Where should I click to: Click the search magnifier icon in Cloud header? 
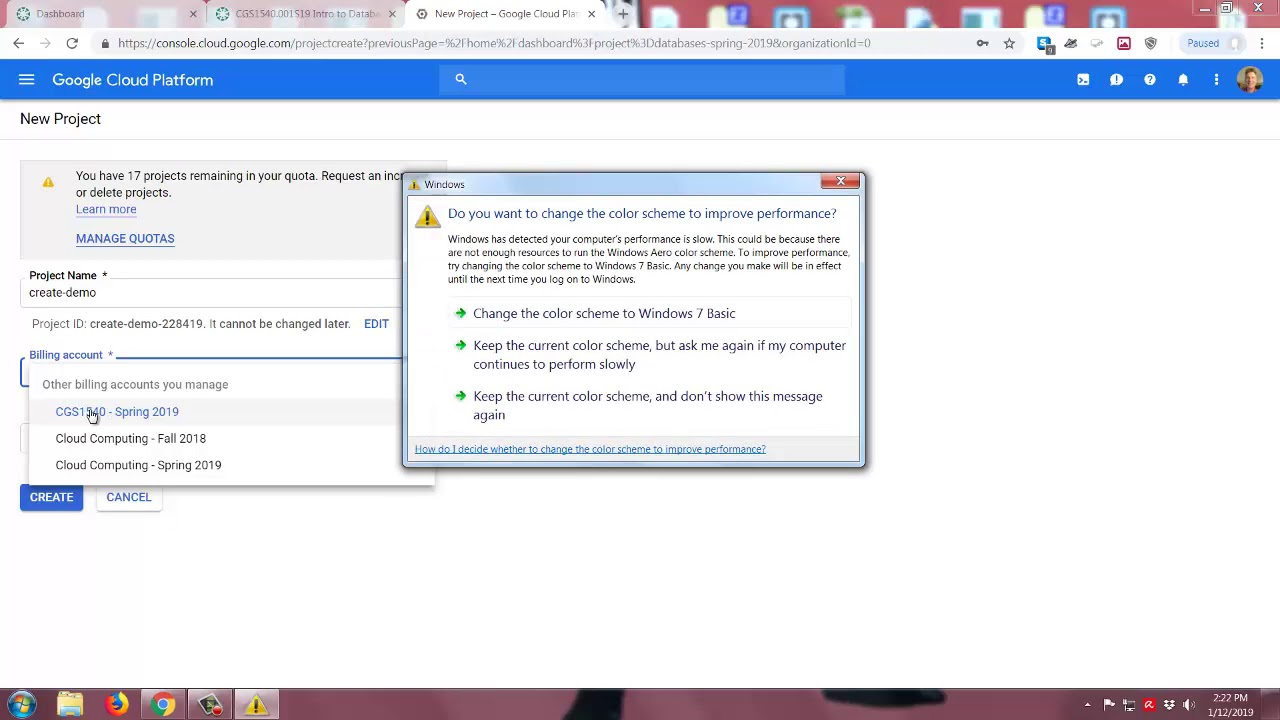[461, 79]
